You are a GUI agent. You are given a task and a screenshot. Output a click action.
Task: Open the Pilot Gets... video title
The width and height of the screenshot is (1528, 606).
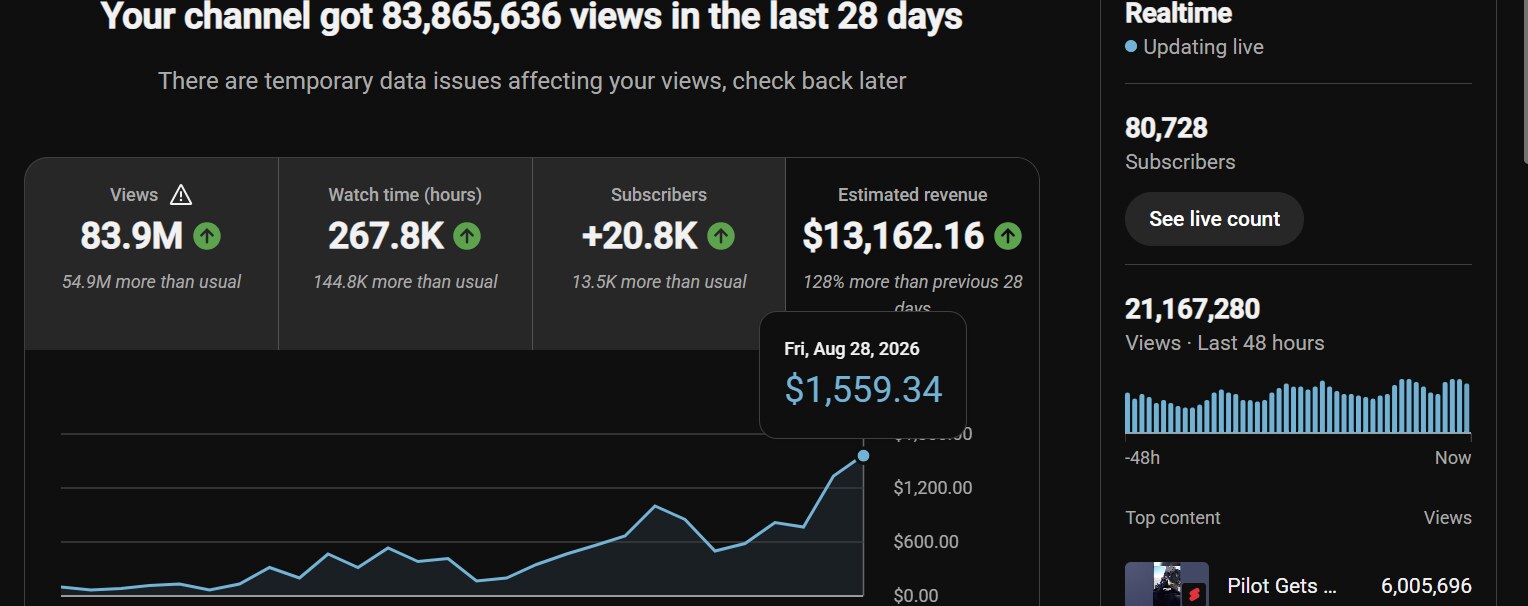tap(1282, 586)
